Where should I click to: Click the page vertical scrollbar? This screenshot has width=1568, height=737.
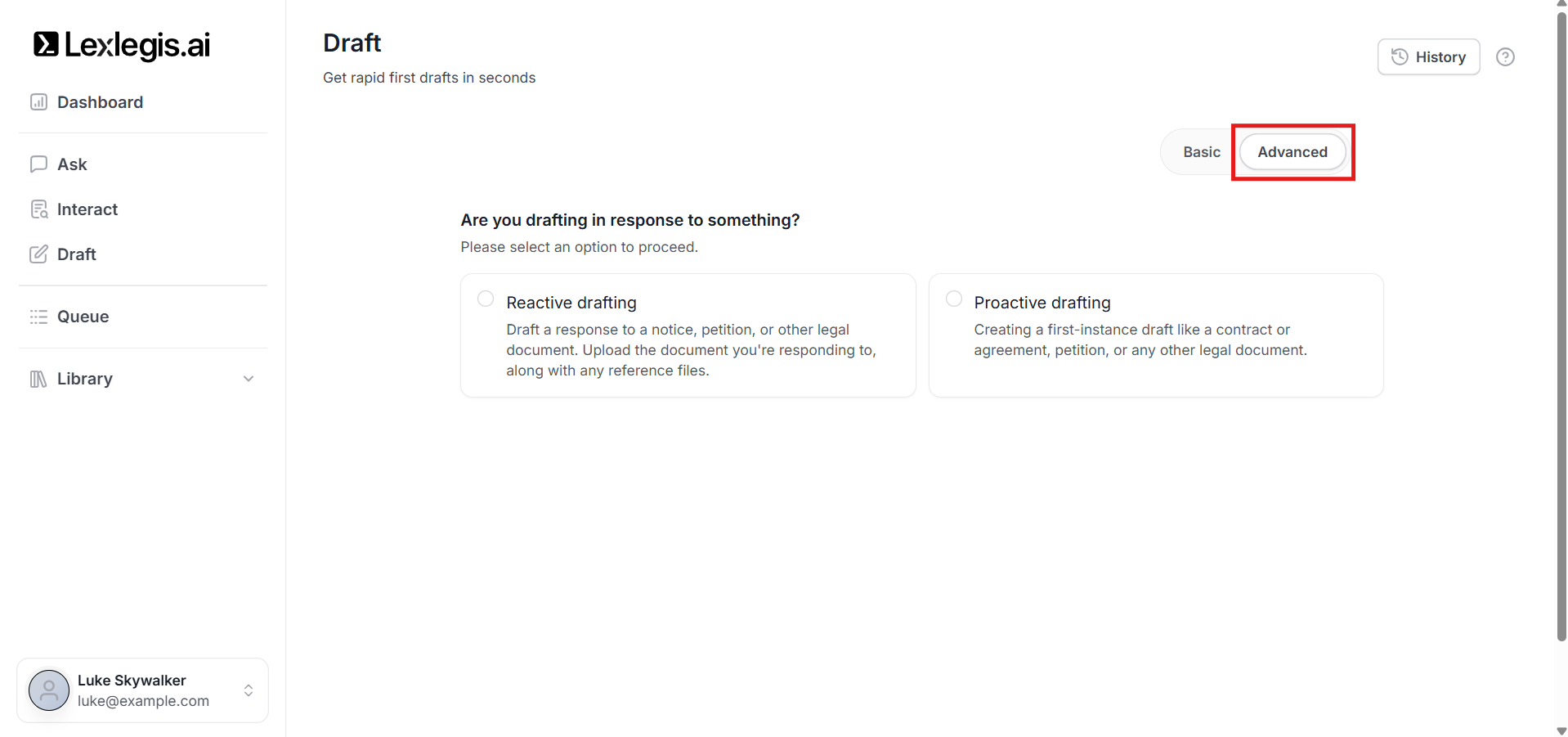[x=1561, y=327]
